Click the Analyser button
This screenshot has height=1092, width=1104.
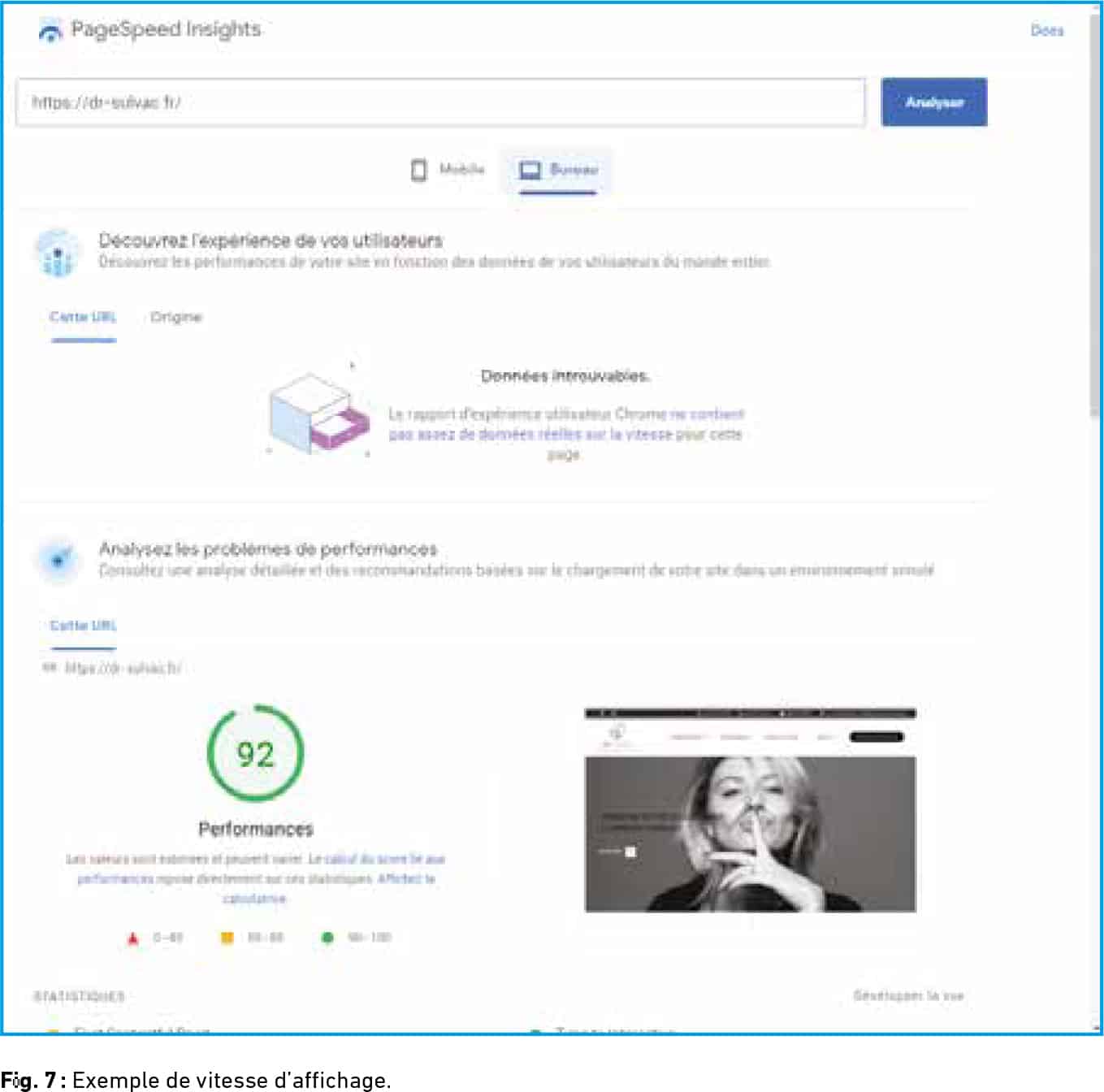tap(934, 102)
